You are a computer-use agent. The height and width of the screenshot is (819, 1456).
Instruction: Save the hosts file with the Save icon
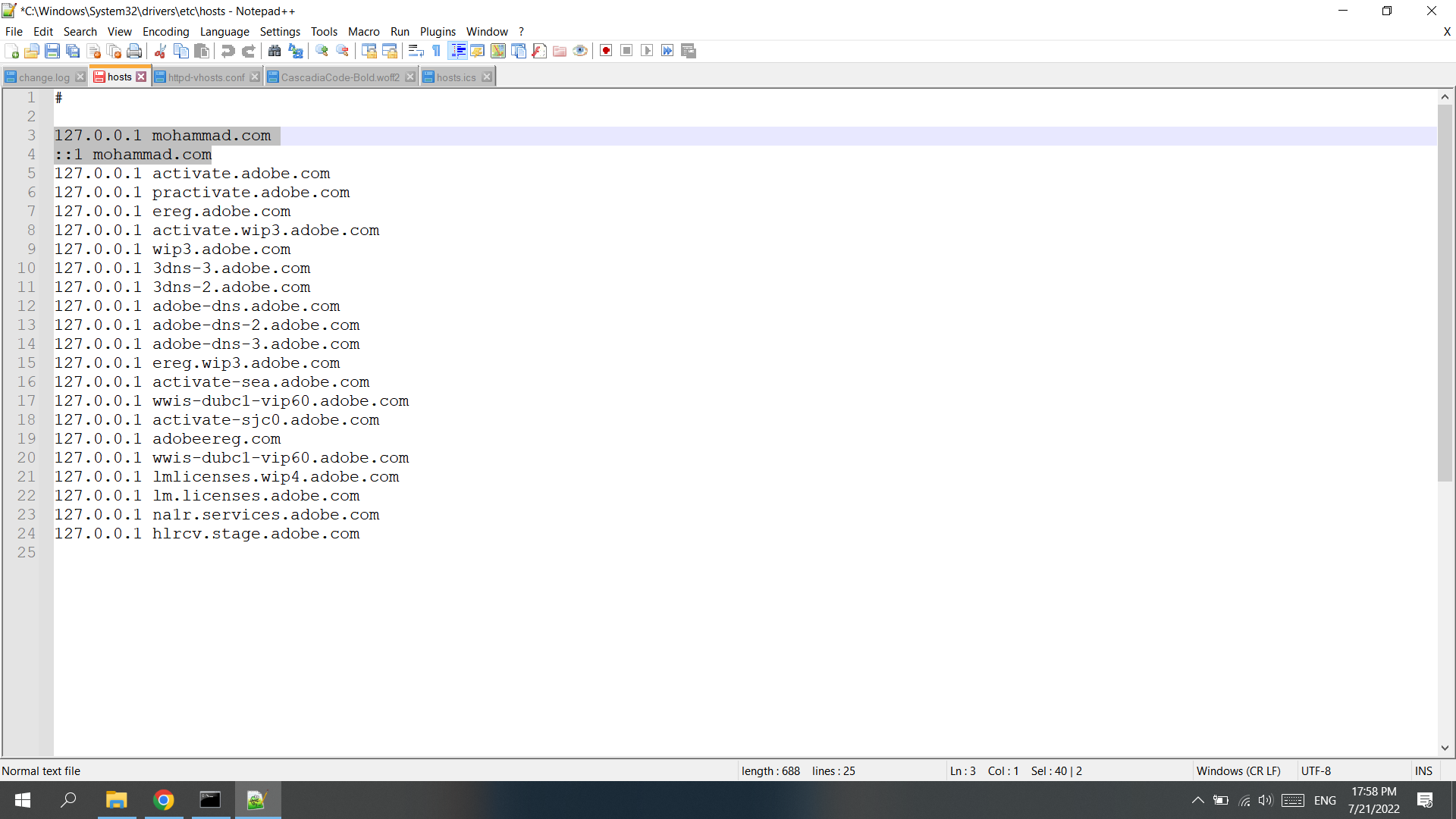coord(52,51)
